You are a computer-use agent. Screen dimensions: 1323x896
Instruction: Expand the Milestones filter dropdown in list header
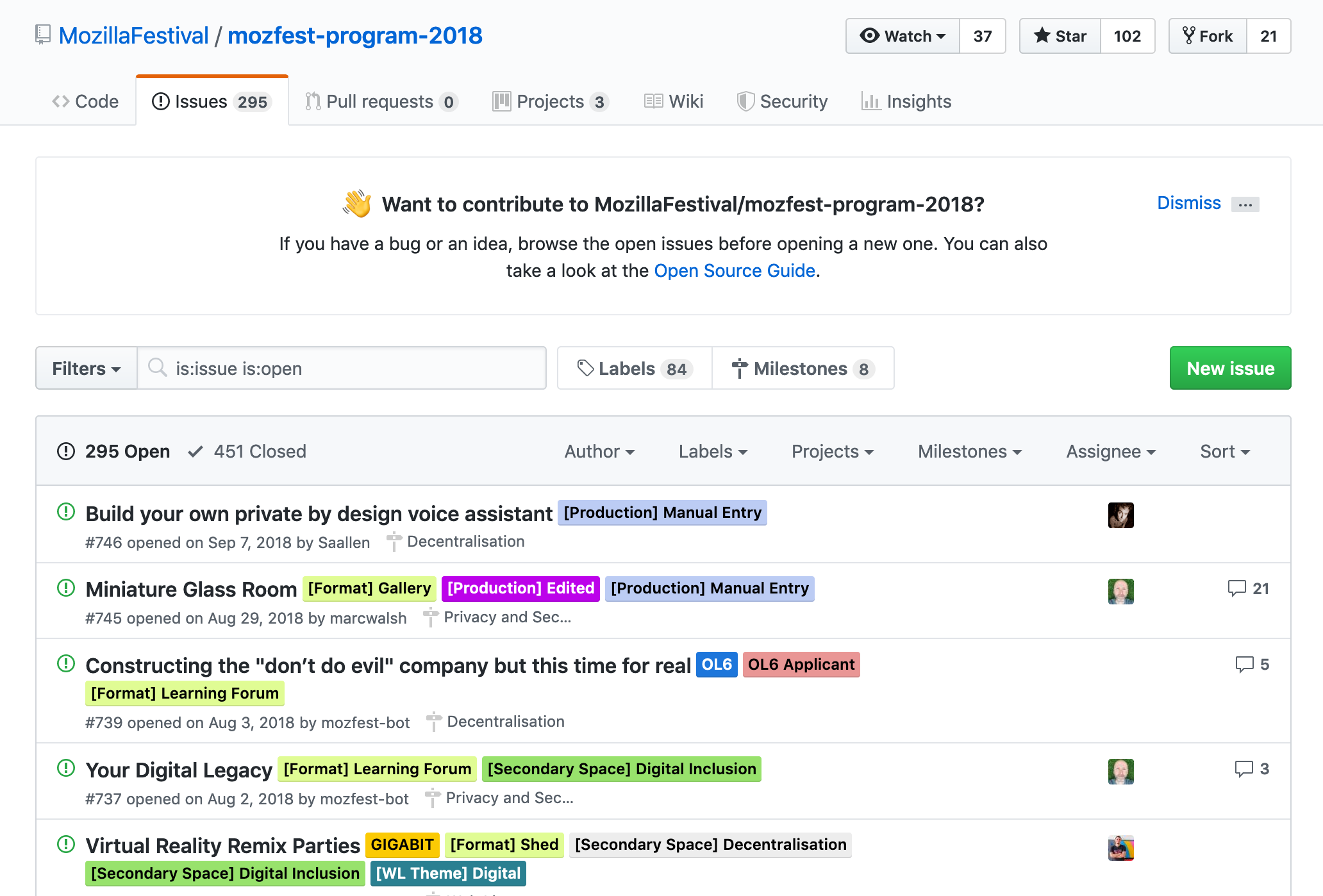[970, 451]
